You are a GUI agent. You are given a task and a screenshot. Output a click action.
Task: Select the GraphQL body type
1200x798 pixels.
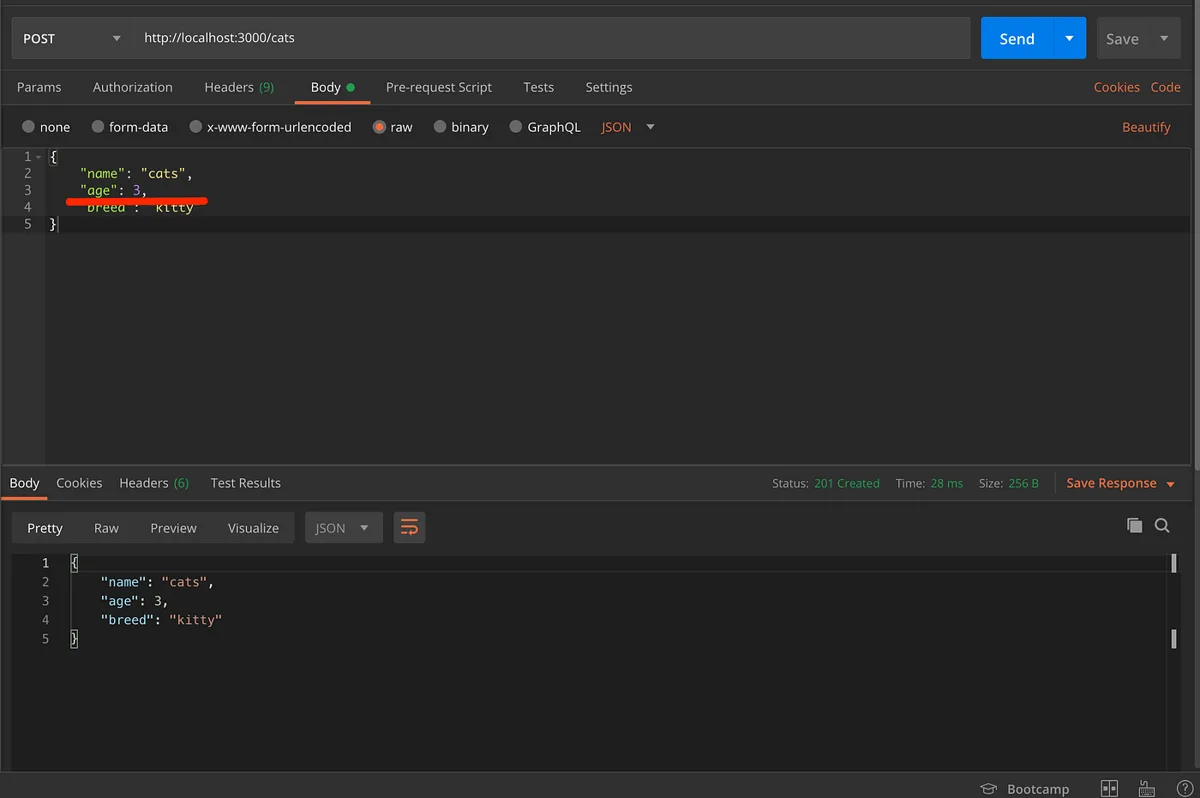545,127
